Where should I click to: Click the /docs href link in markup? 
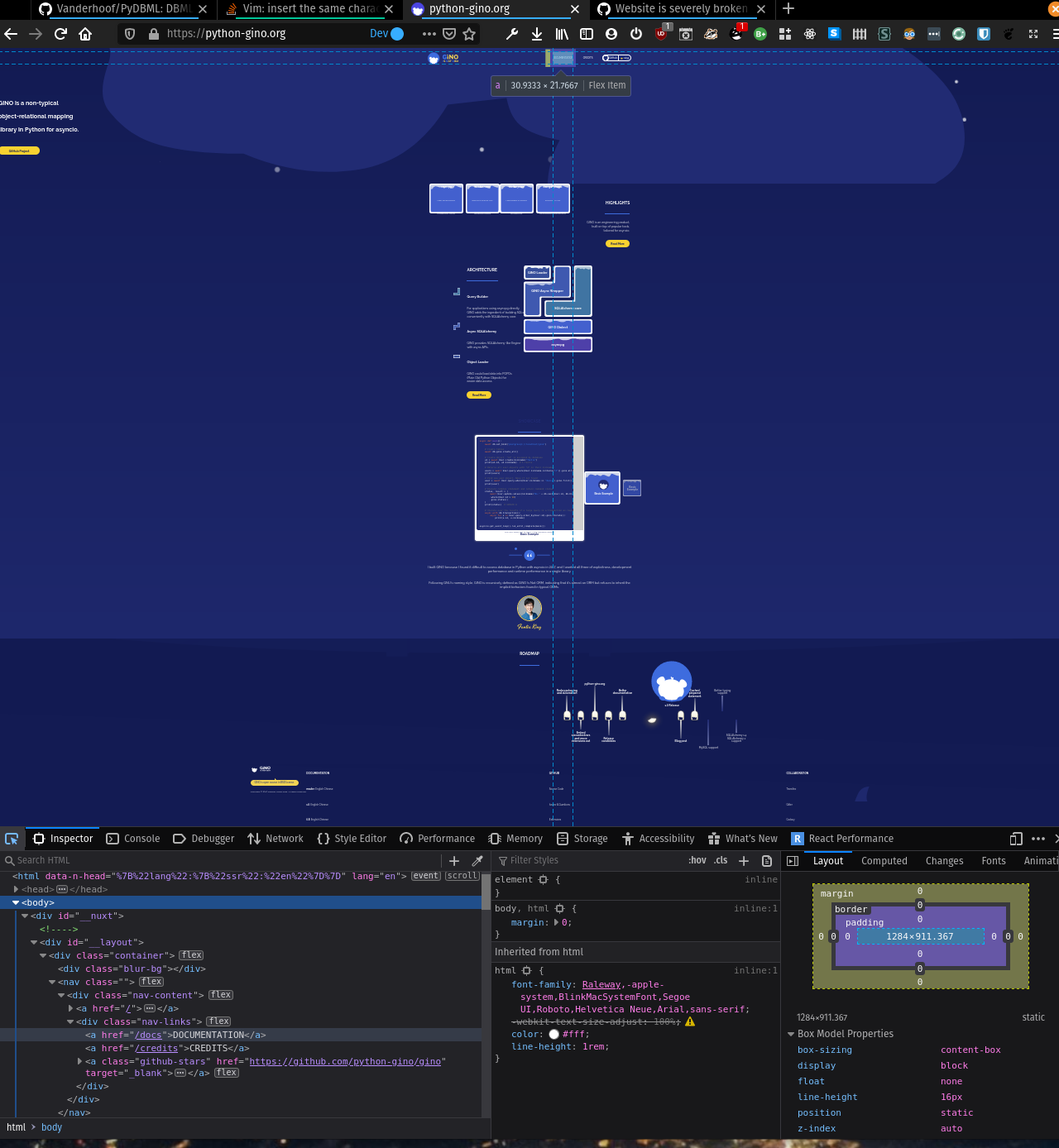point(148,1035)
